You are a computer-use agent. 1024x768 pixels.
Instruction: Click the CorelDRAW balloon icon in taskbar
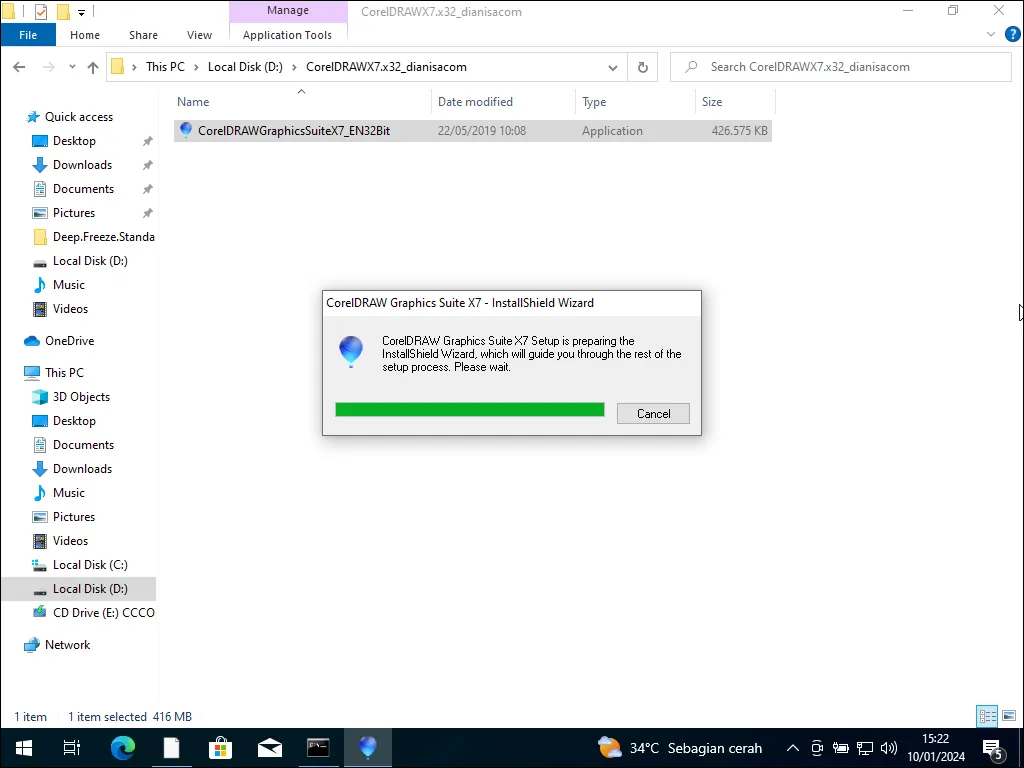click(x=368, y=747)
